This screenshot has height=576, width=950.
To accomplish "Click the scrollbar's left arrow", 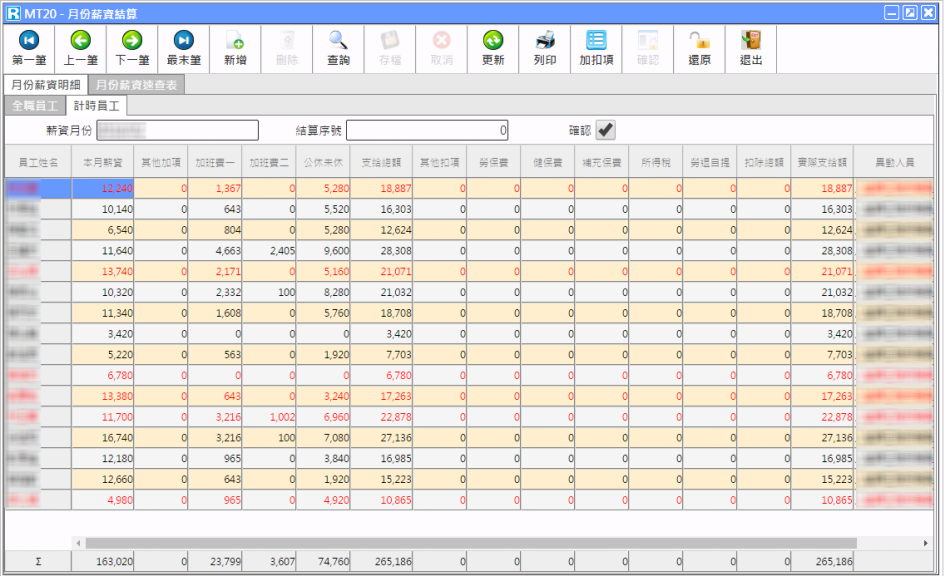I will coord(78,543).
